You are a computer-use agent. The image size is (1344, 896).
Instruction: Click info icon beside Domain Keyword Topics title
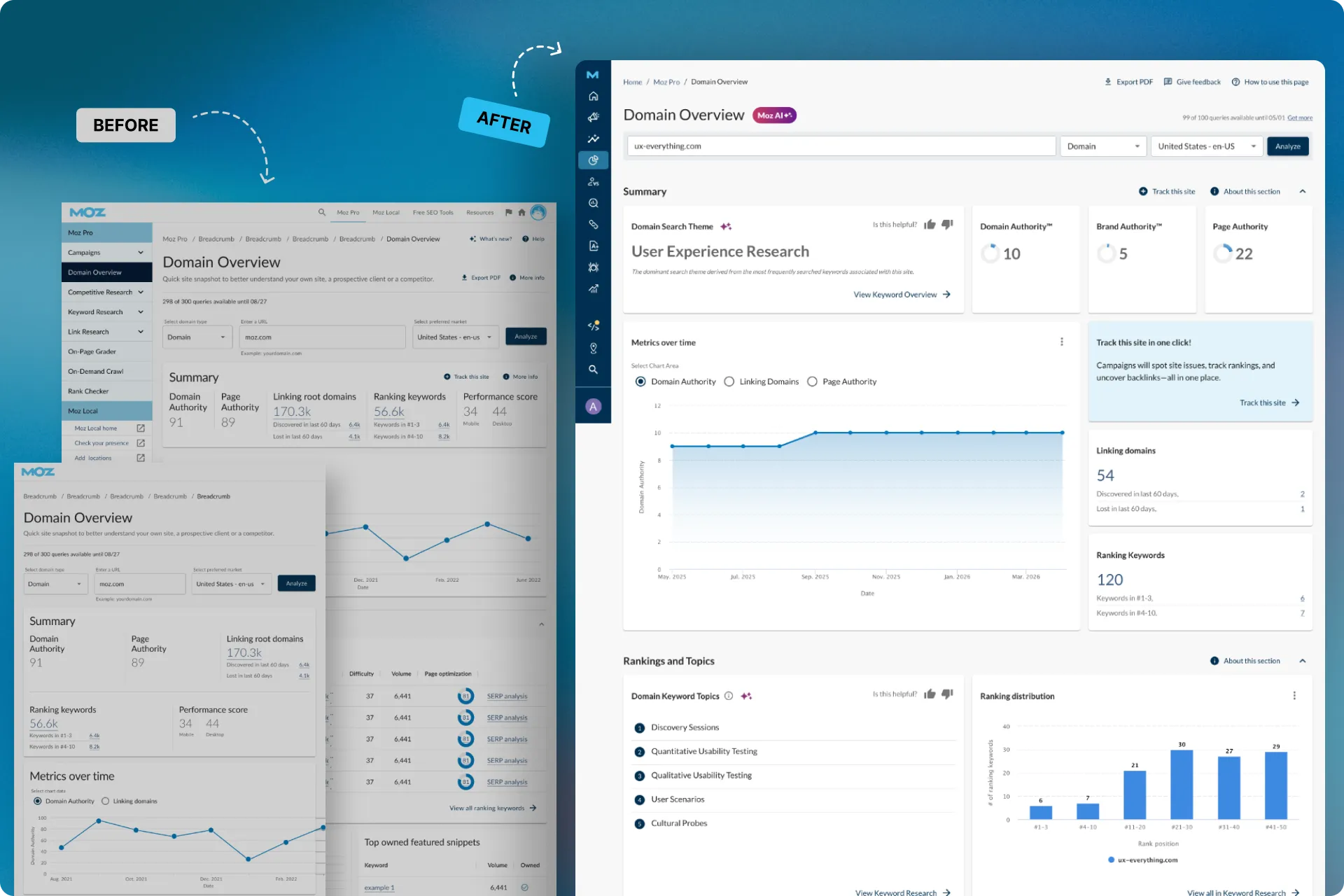[729, 696]
